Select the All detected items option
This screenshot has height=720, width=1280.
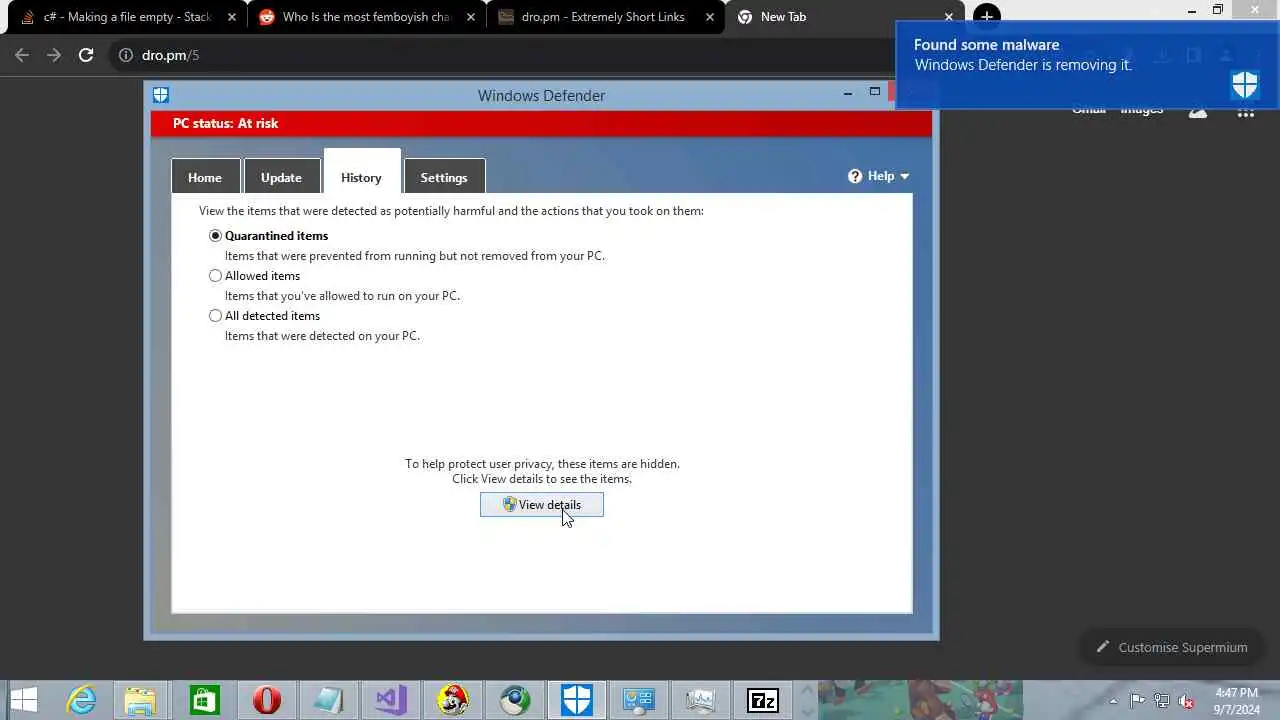coord(215,316)
